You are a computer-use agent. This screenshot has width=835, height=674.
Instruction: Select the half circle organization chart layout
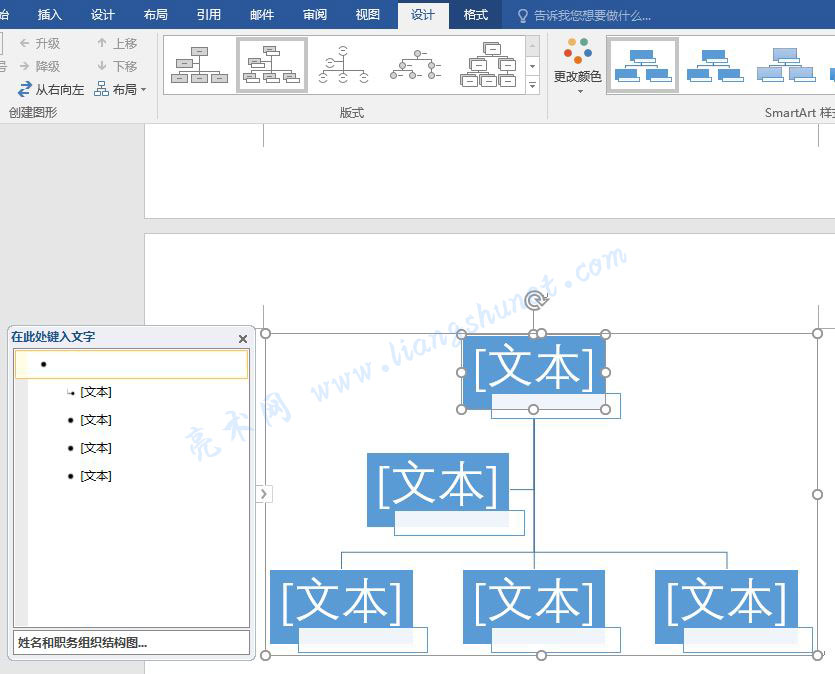[x=343, y=65]
